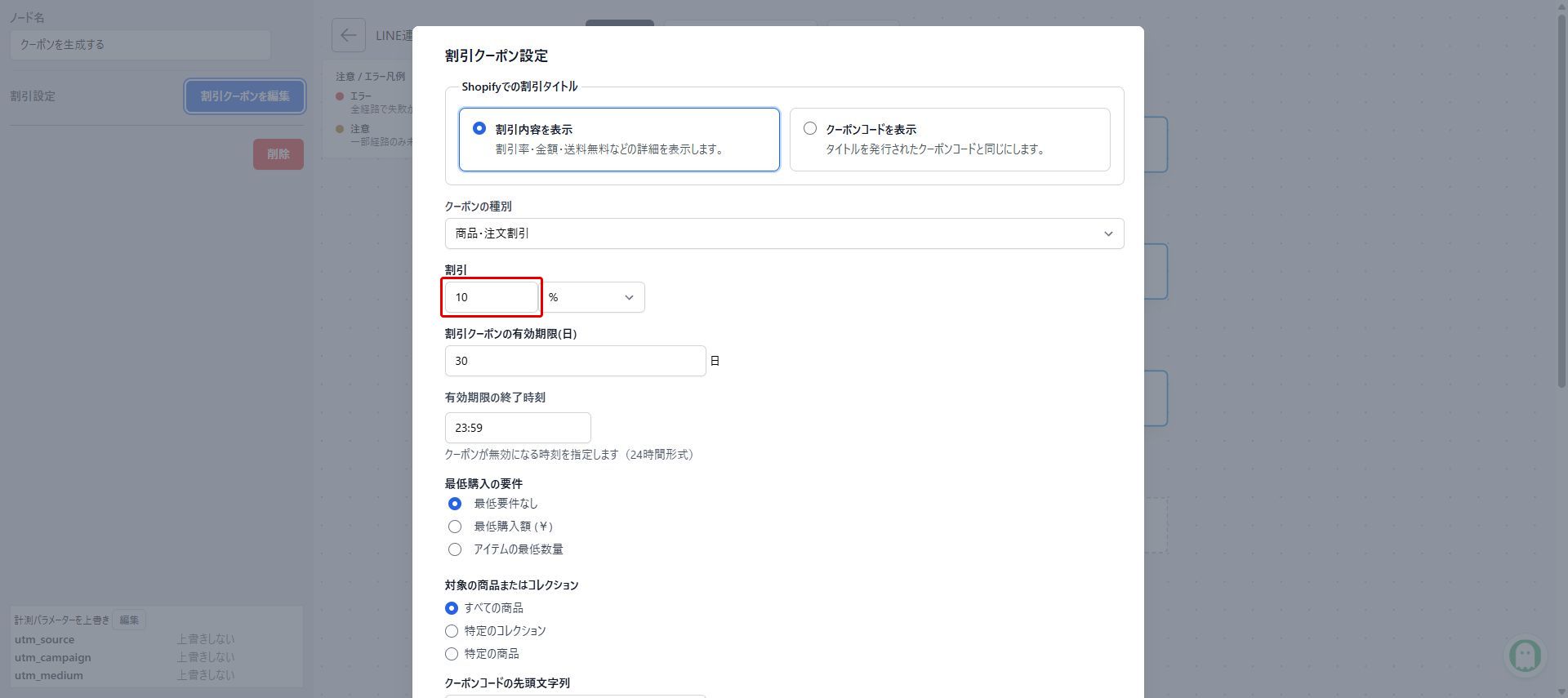Click the 割引 value input field

click(x=492, y=297)
